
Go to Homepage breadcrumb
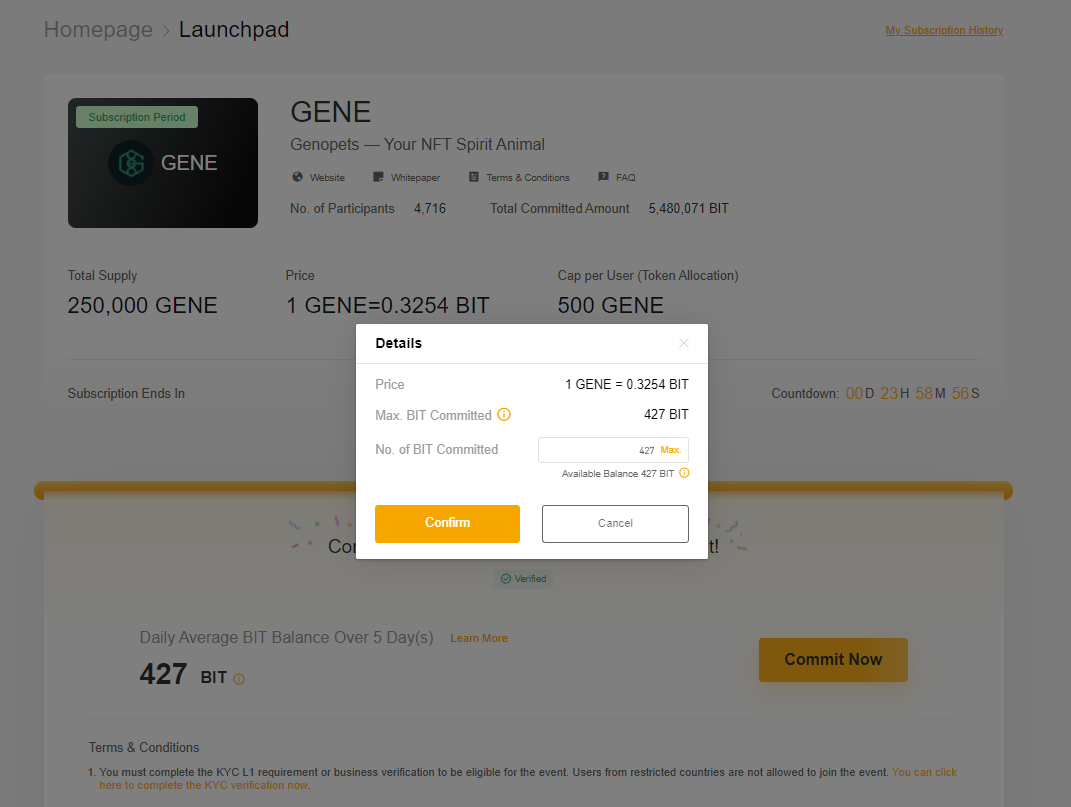coord(98,29)
